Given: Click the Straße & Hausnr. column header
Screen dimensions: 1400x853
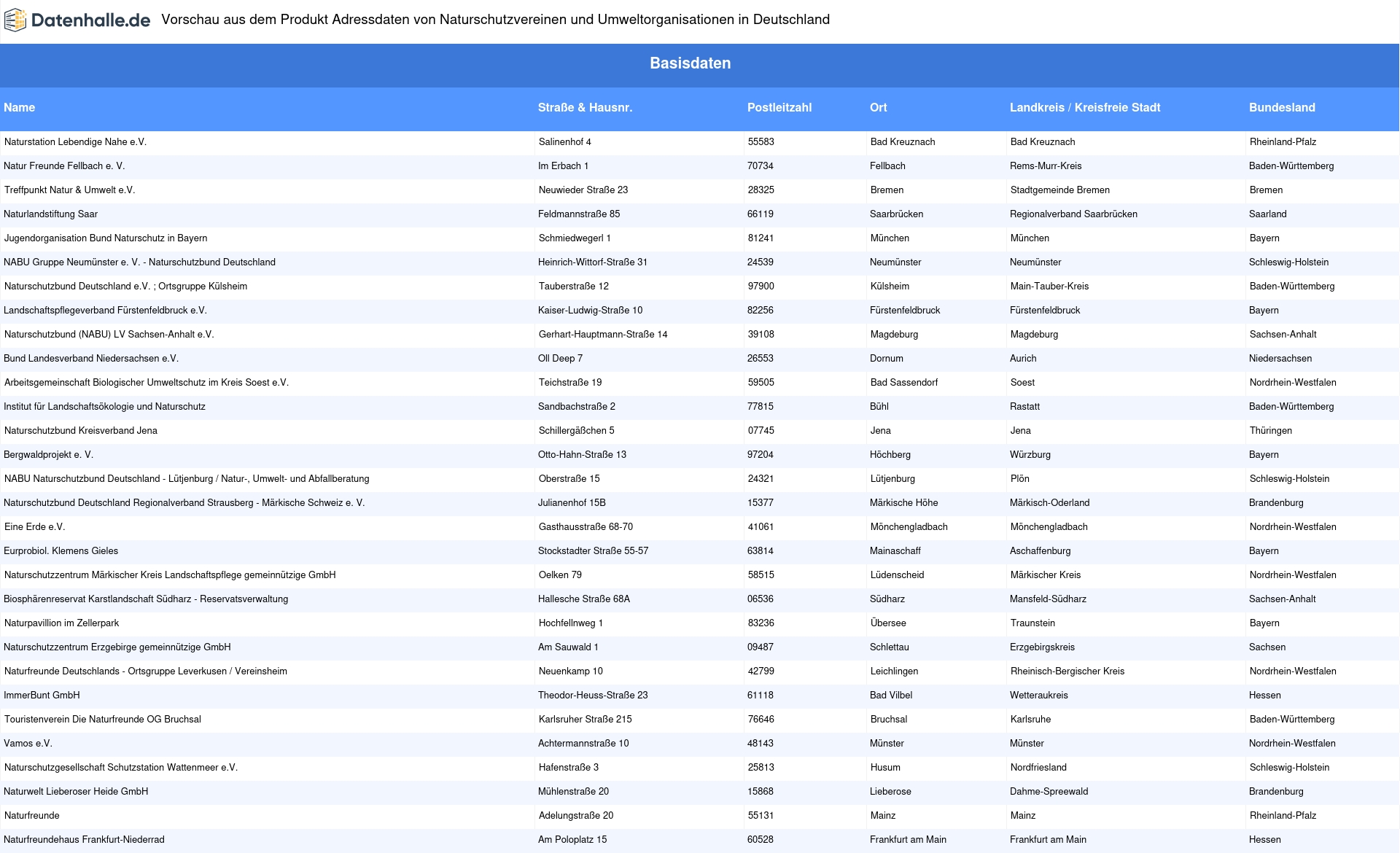Looking at the screenshot, I should pos(585,107).
